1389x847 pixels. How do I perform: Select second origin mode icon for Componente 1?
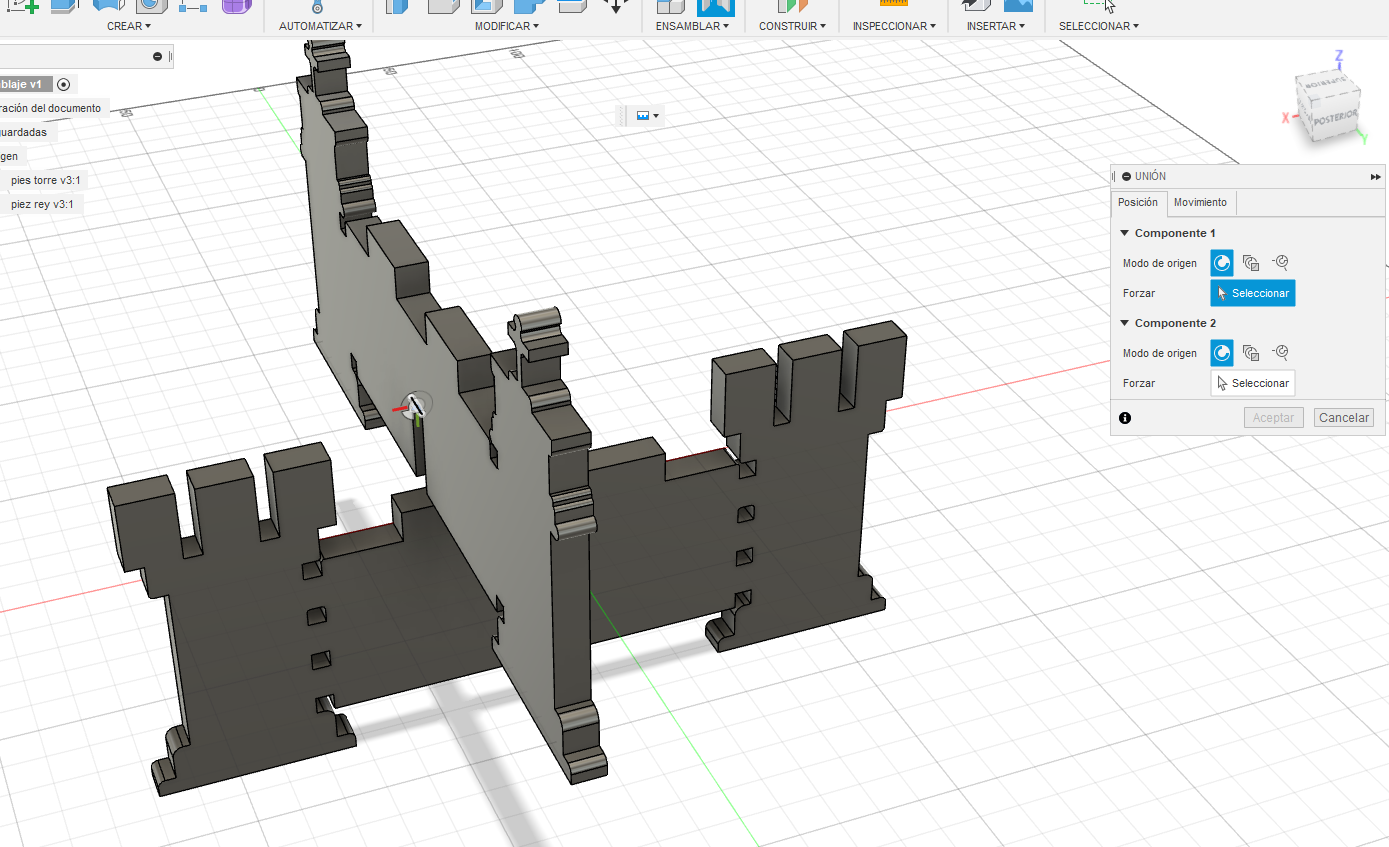1251,263
